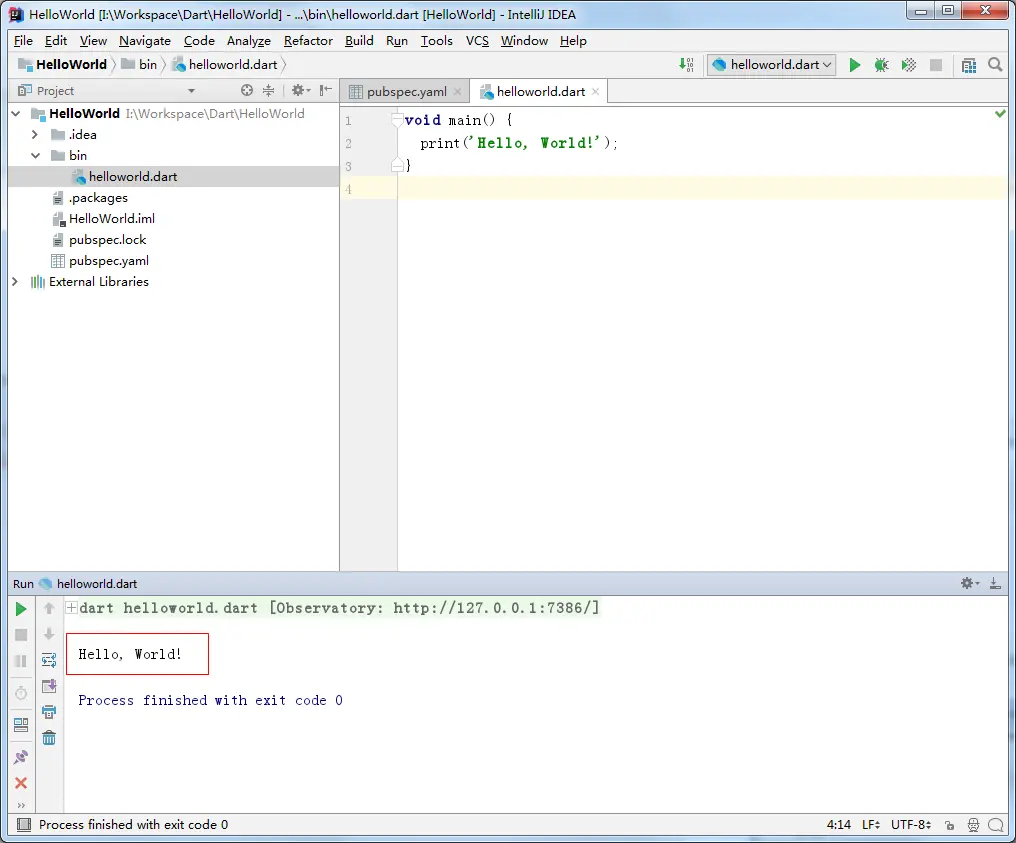Screen dimensions: 1016x843
Task: Change line separator LF in status bar
Action: point(871,825)
